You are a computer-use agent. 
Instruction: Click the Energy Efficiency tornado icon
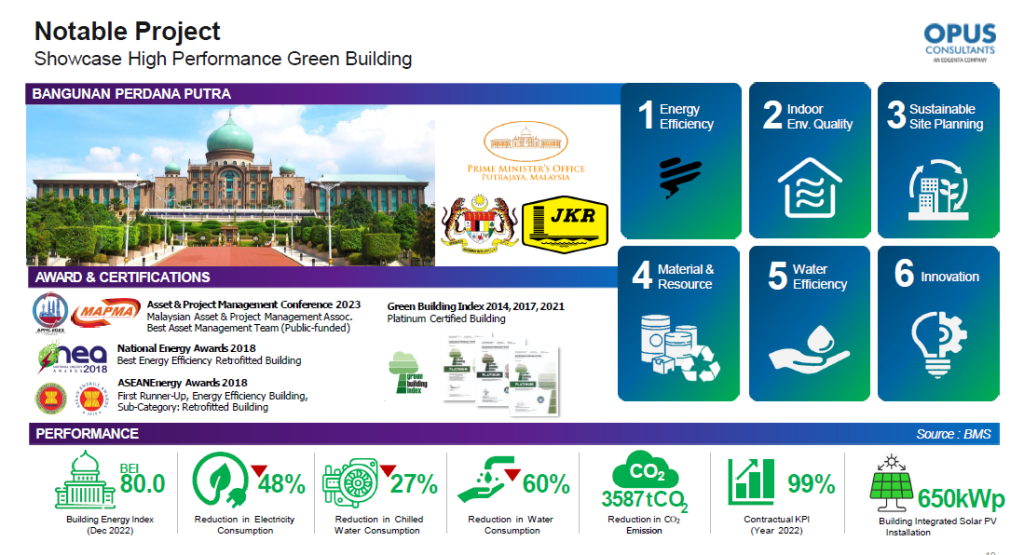point(679,177)
